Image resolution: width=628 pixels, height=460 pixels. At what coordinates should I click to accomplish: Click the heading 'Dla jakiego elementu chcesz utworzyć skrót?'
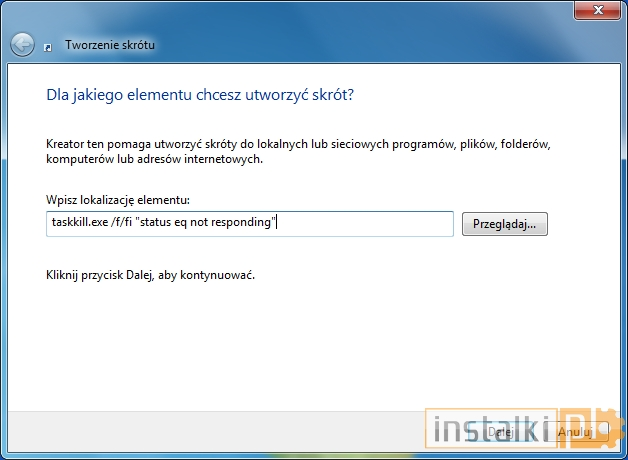[x=201, y=95]
